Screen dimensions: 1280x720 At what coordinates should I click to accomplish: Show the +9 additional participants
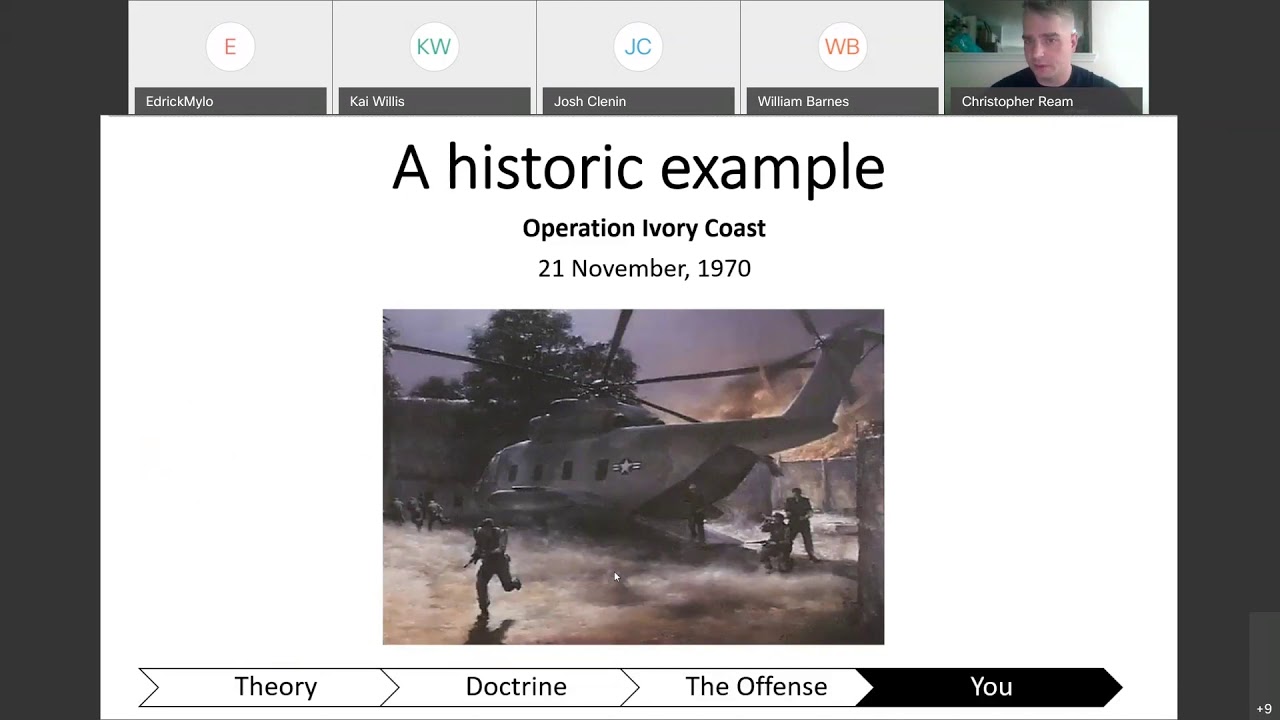pos(1264,709)
